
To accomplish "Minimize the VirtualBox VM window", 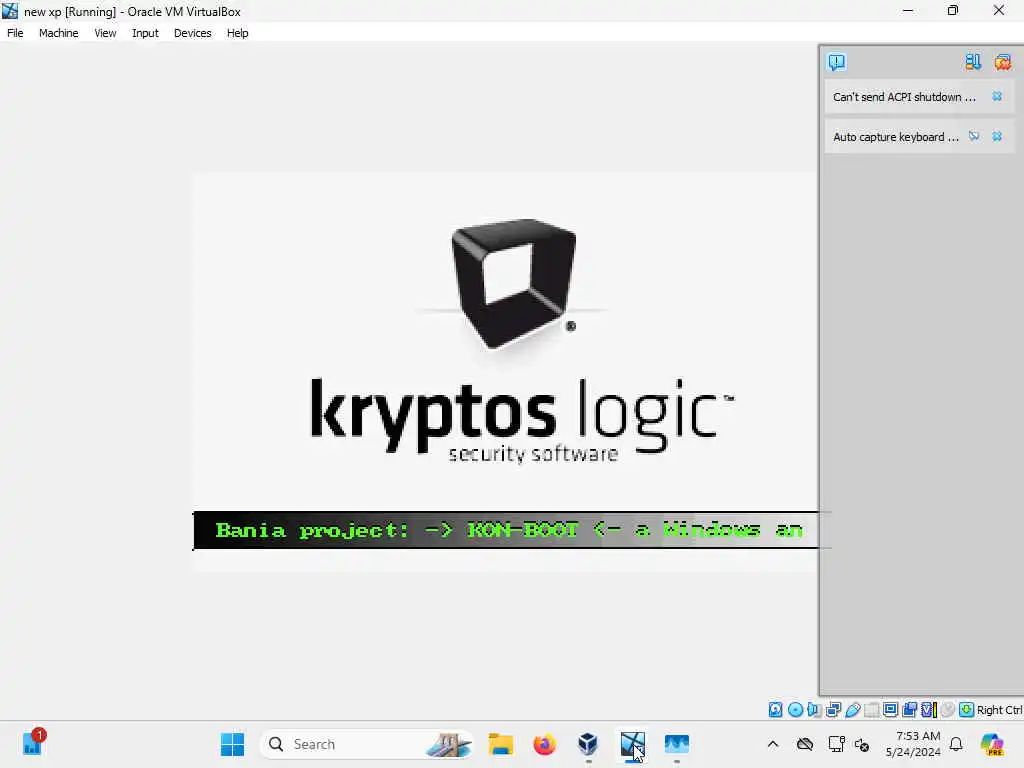I will point(908,10).
